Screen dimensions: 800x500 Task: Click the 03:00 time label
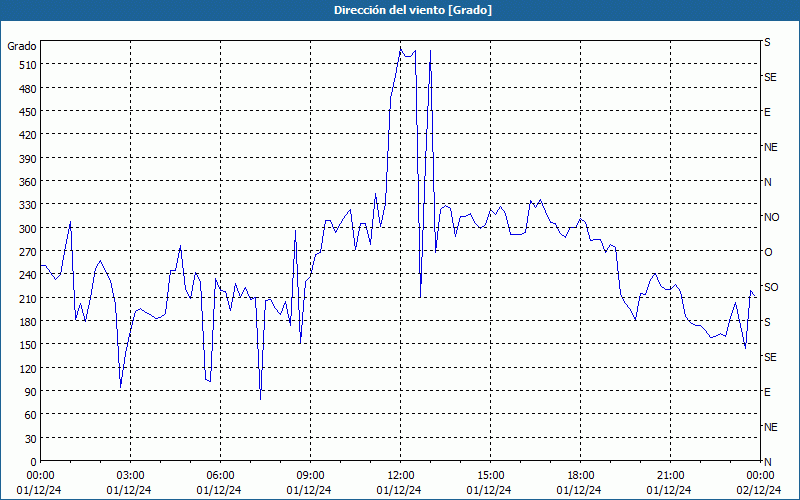tap(131, 476)
